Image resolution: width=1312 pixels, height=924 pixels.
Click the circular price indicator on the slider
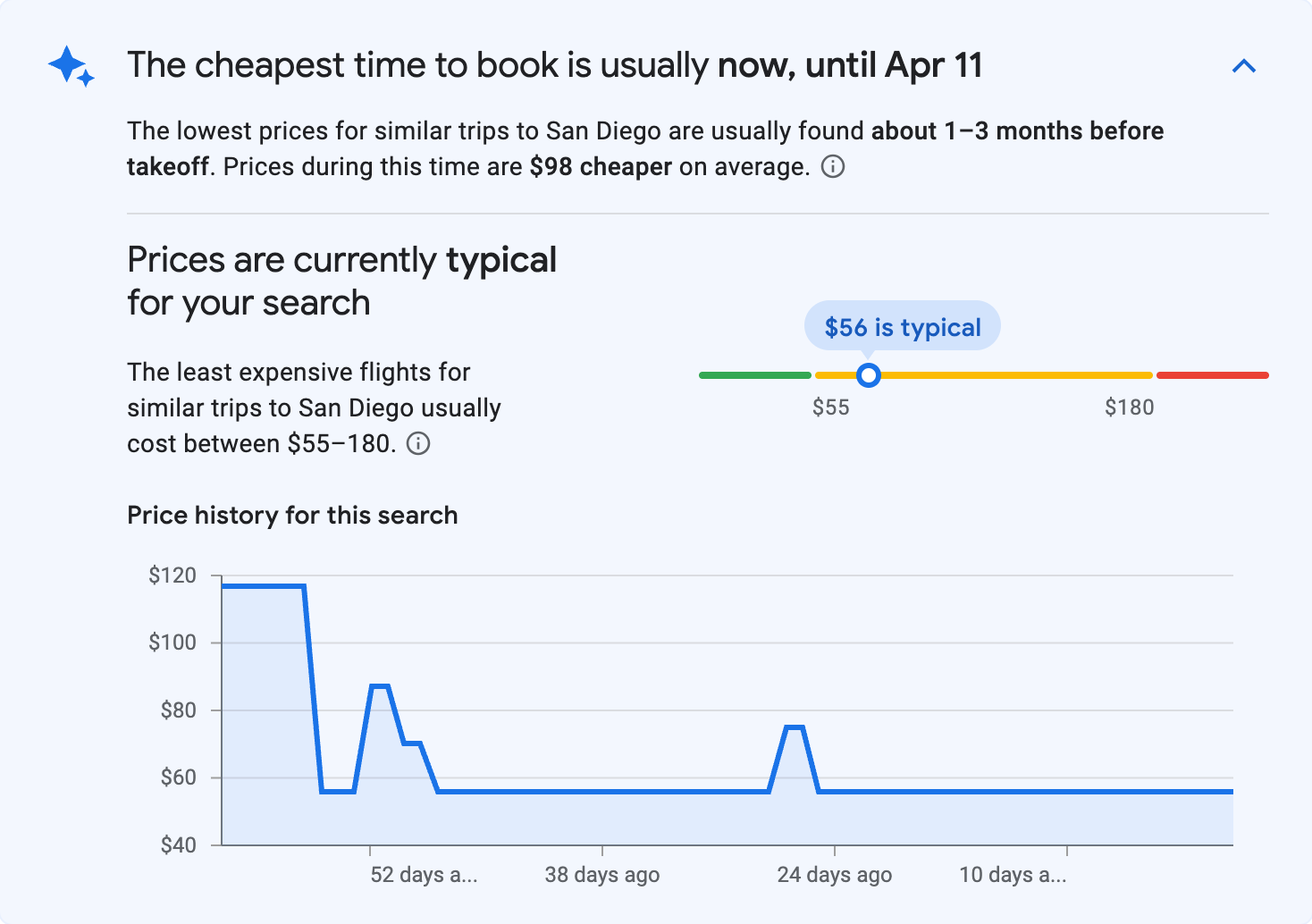tap(867, 375)
